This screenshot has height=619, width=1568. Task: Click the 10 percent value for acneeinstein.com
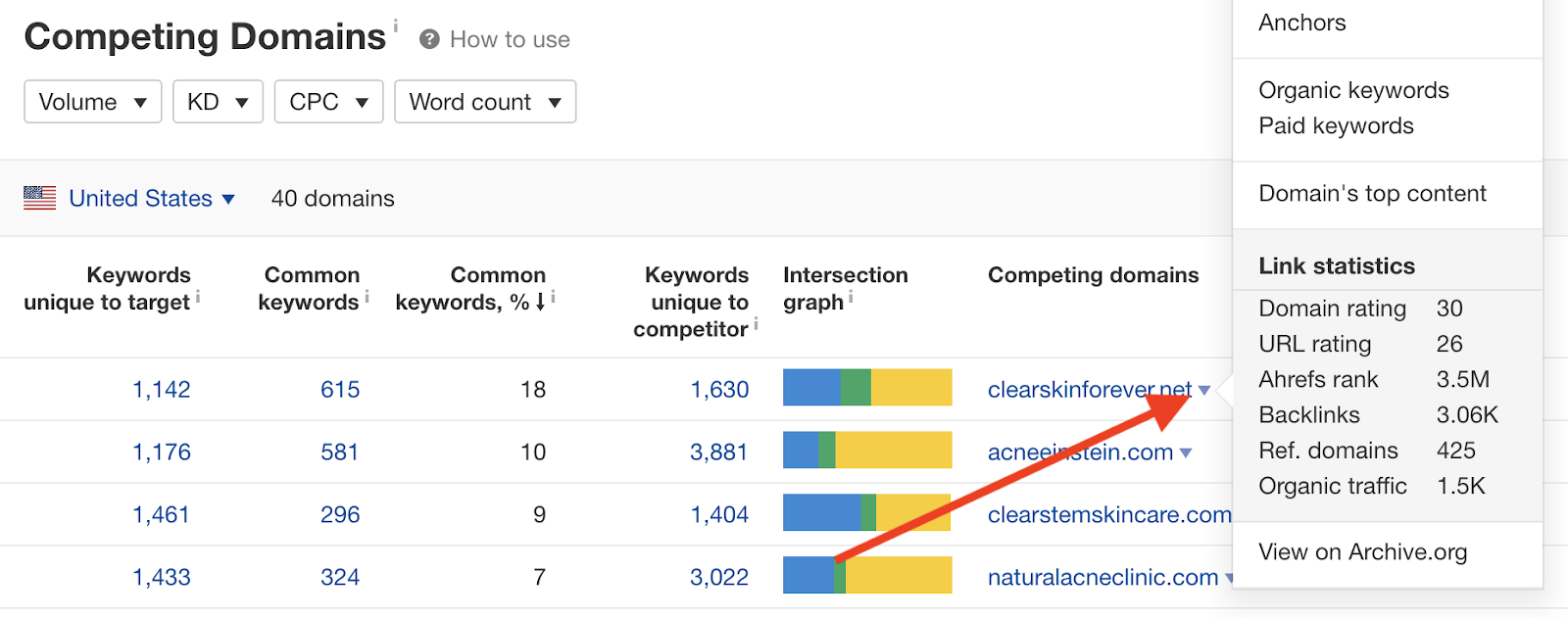[533, 452]
